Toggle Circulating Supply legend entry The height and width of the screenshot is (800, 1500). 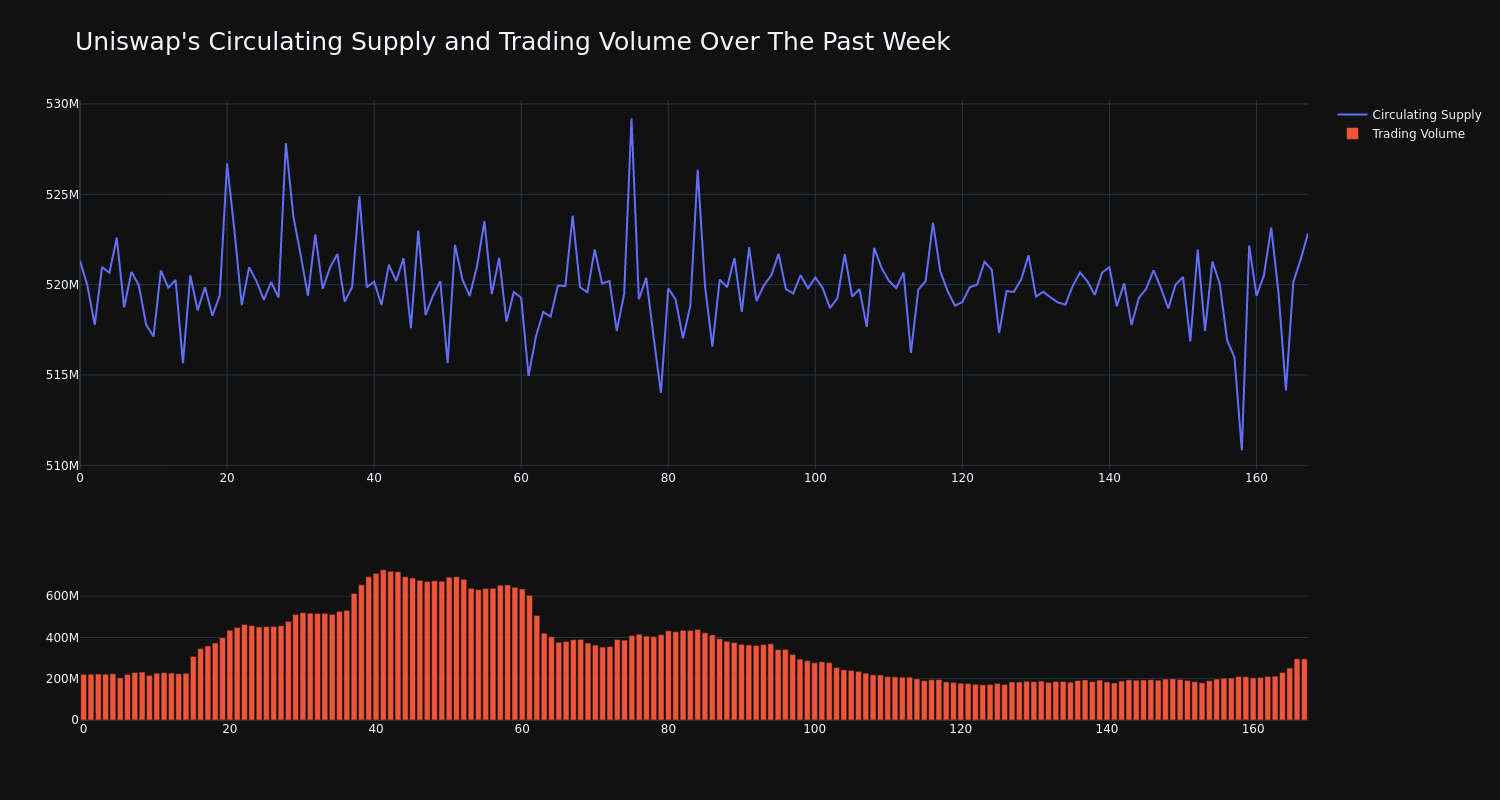click(x=1409, y=115)
